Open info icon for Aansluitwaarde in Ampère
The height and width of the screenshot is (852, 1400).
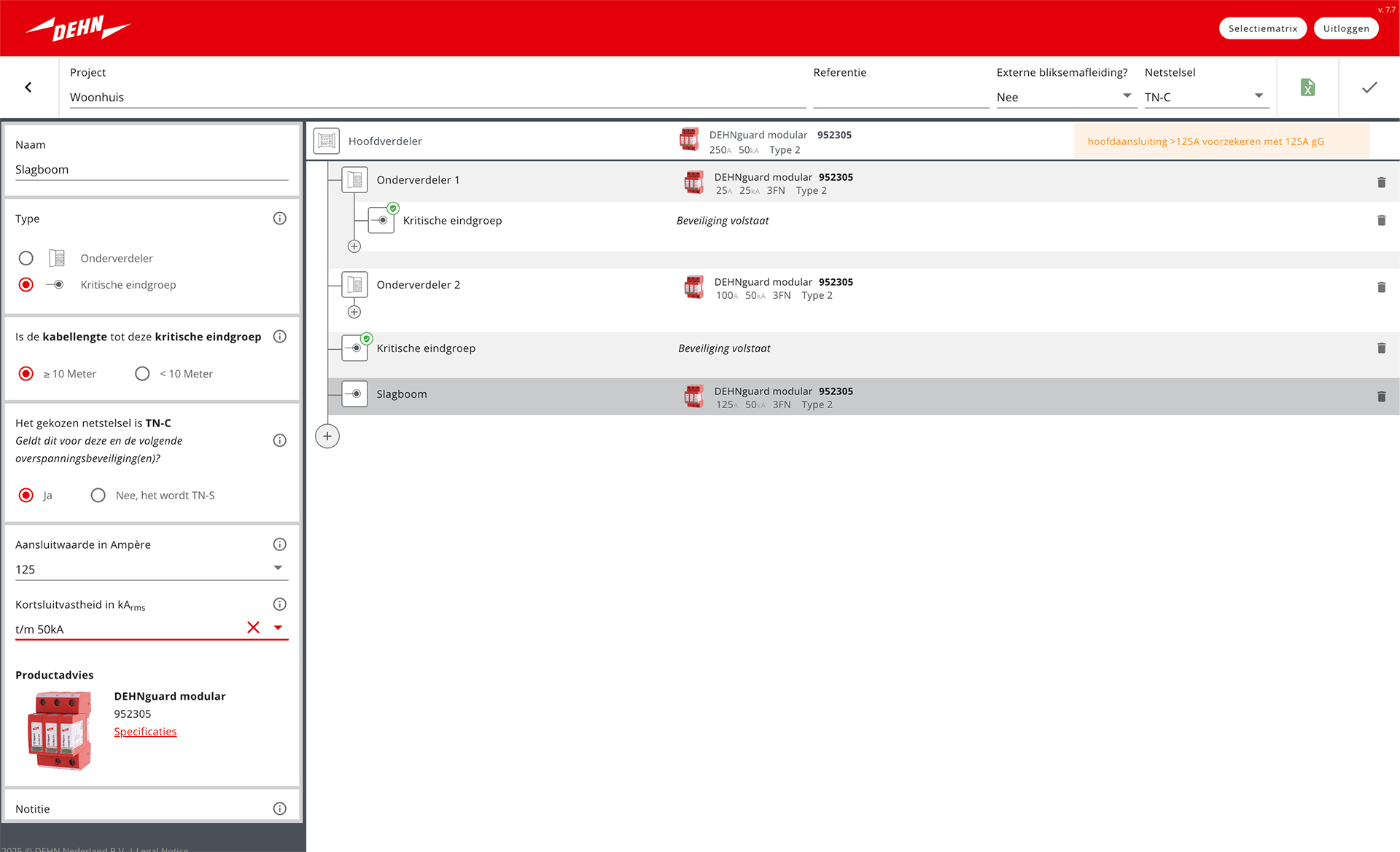[x=279, y=544]
